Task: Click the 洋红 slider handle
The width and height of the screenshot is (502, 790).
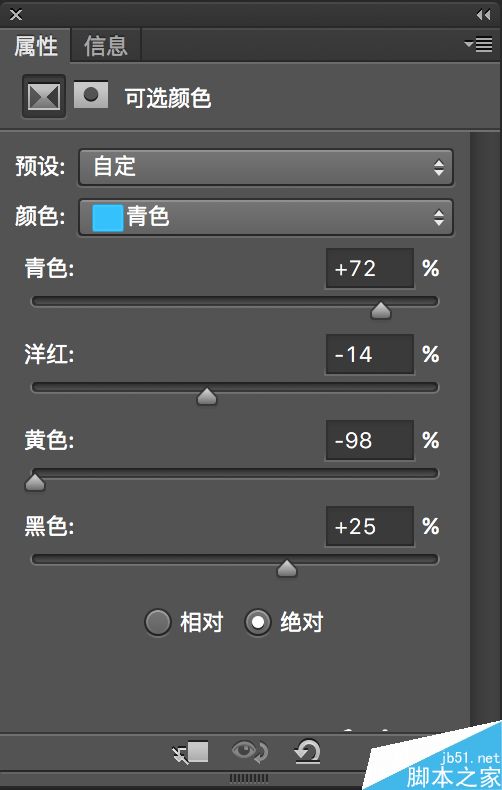Action: click(207, 397)
